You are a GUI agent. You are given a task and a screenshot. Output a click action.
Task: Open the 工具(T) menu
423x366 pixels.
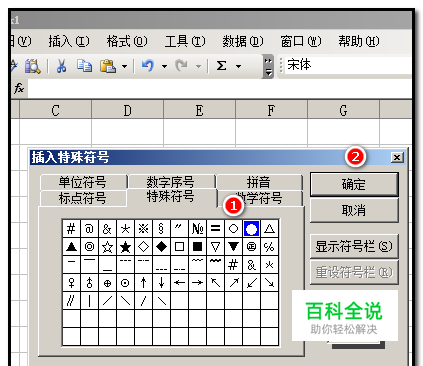coord(185,41)
